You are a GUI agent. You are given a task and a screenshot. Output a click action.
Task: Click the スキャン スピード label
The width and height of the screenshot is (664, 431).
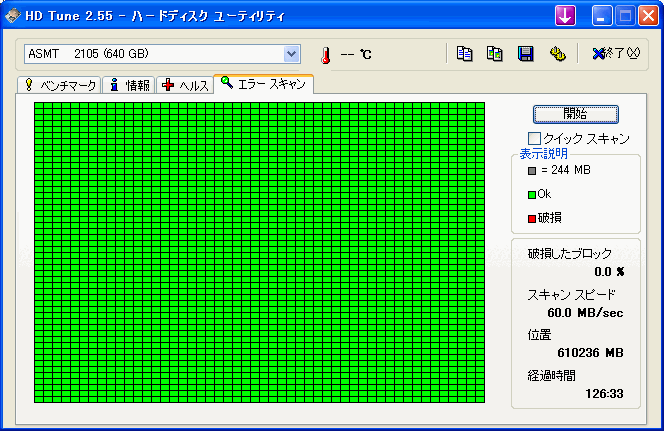[571, 295]
